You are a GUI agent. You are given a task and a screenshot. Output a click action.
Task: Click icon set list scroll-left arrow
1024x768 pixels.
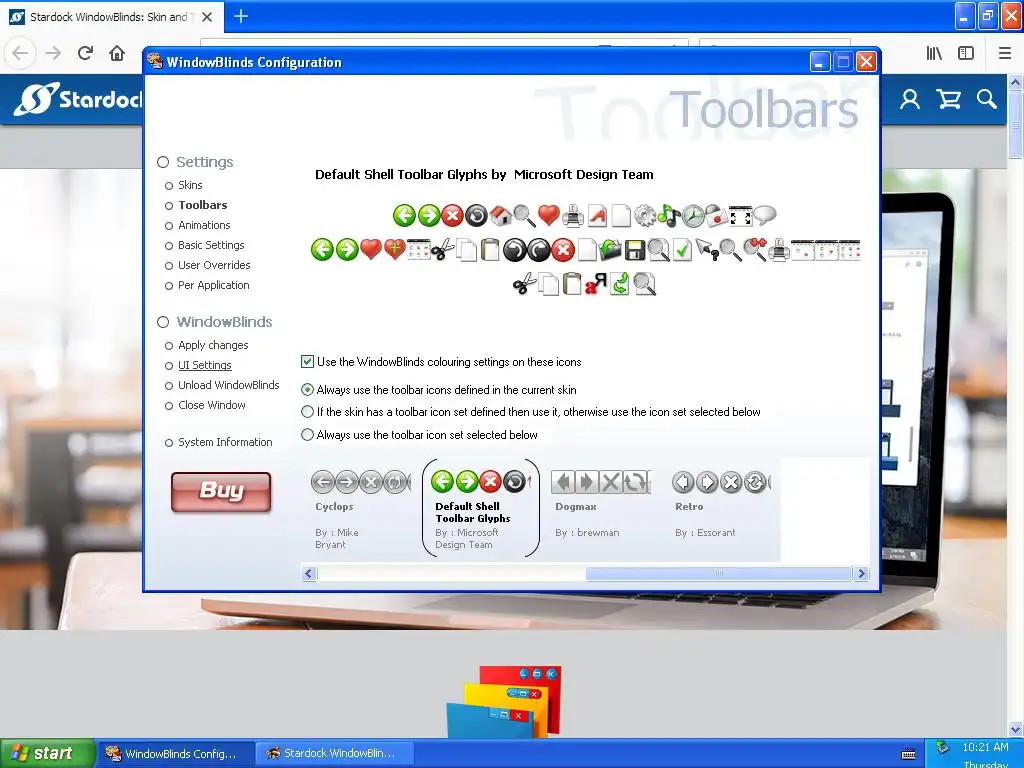coord(310,574)
